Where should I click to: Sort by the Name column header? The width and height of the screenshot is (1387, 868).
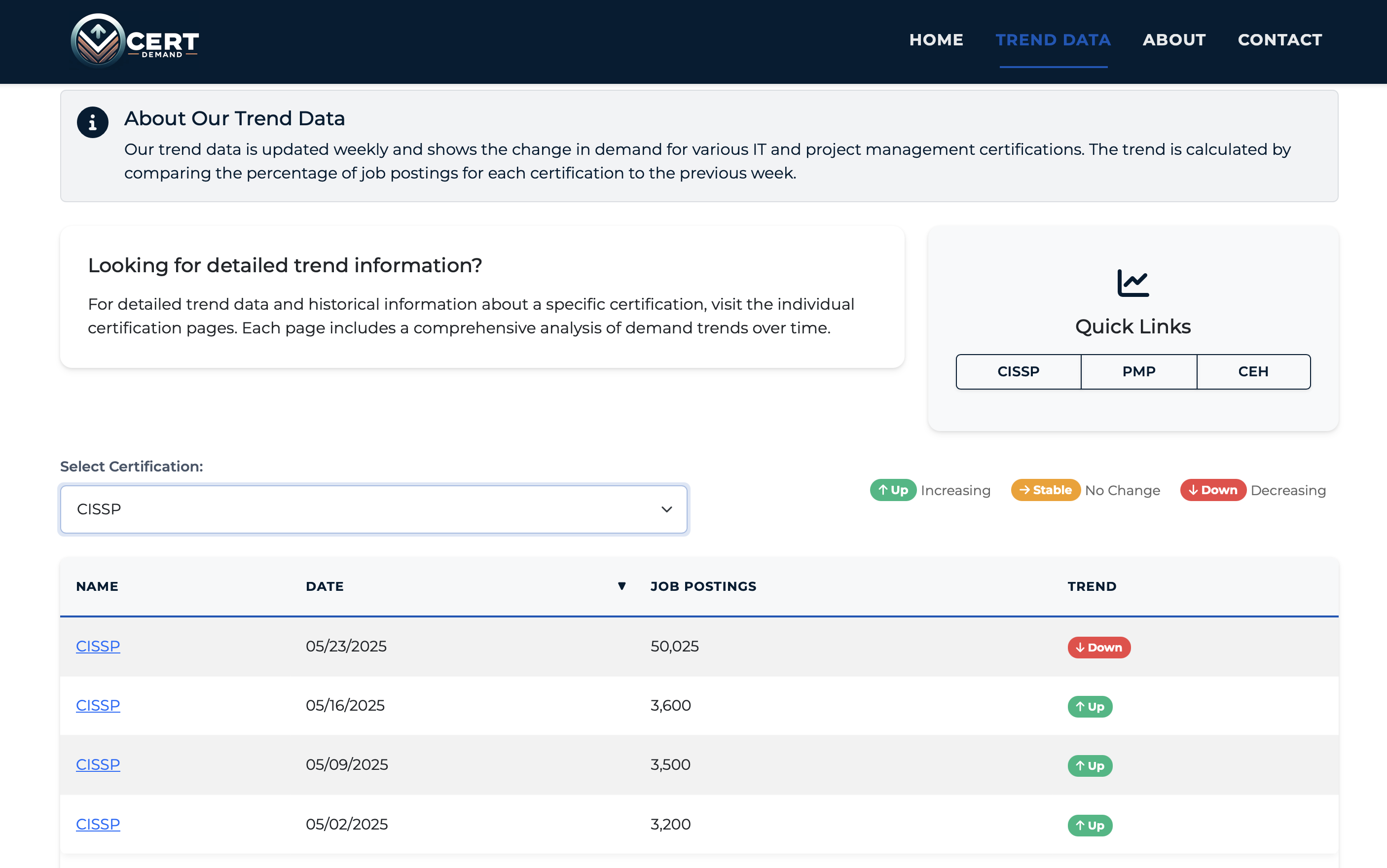(x=97, y=586)
